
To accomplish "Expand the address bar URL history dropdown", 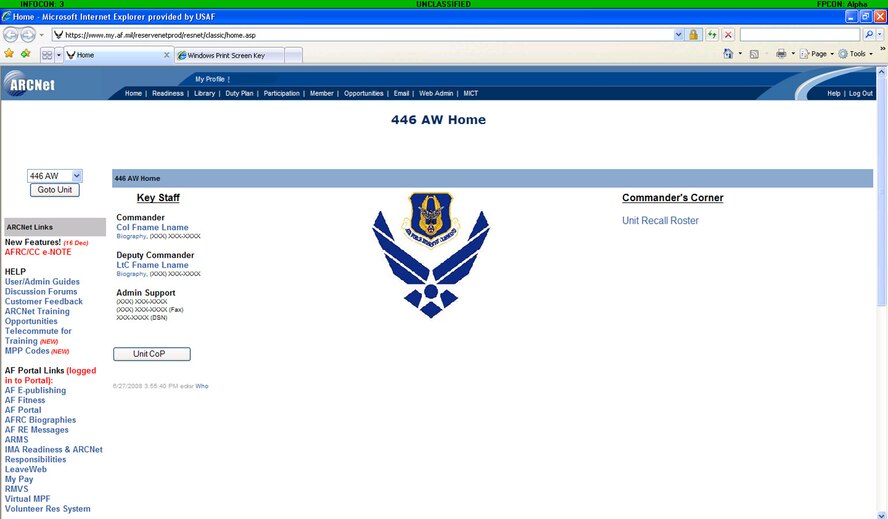I will click(678, 35).
